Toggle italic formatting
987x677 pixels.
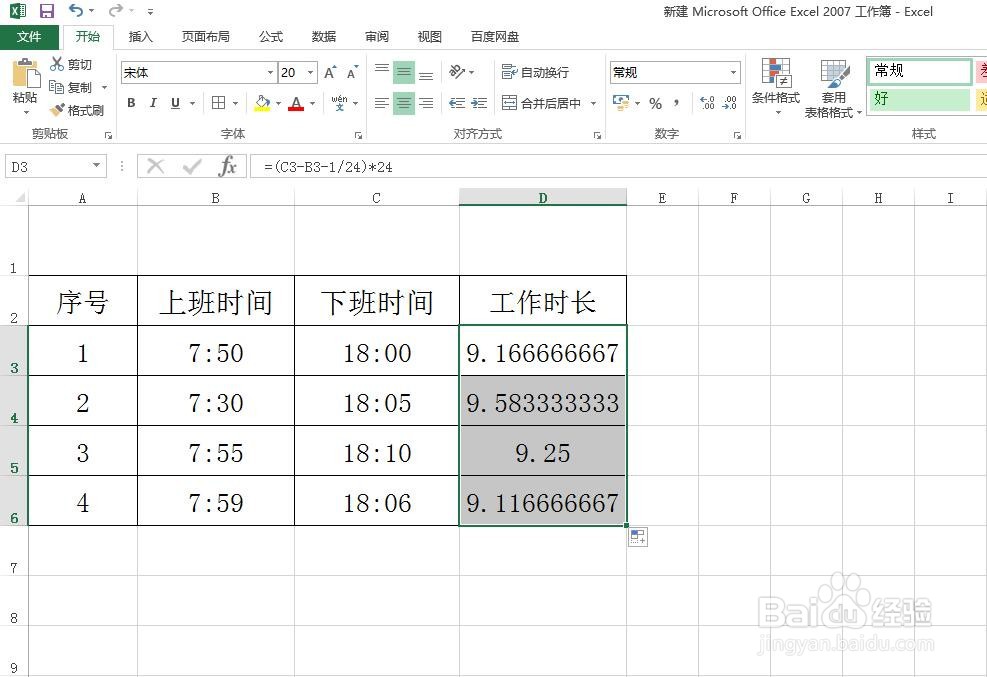pyautogui.click(x=153, y=103)
